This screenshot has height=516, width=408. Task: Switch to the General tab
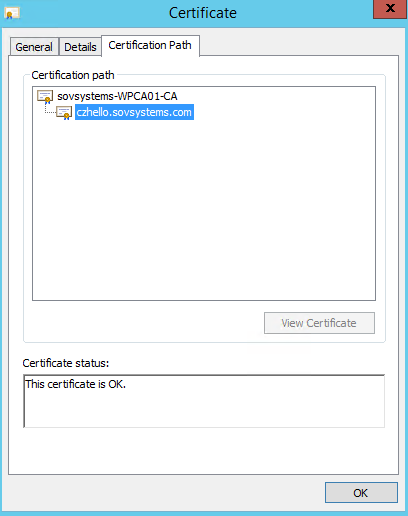tap(34, 47)
